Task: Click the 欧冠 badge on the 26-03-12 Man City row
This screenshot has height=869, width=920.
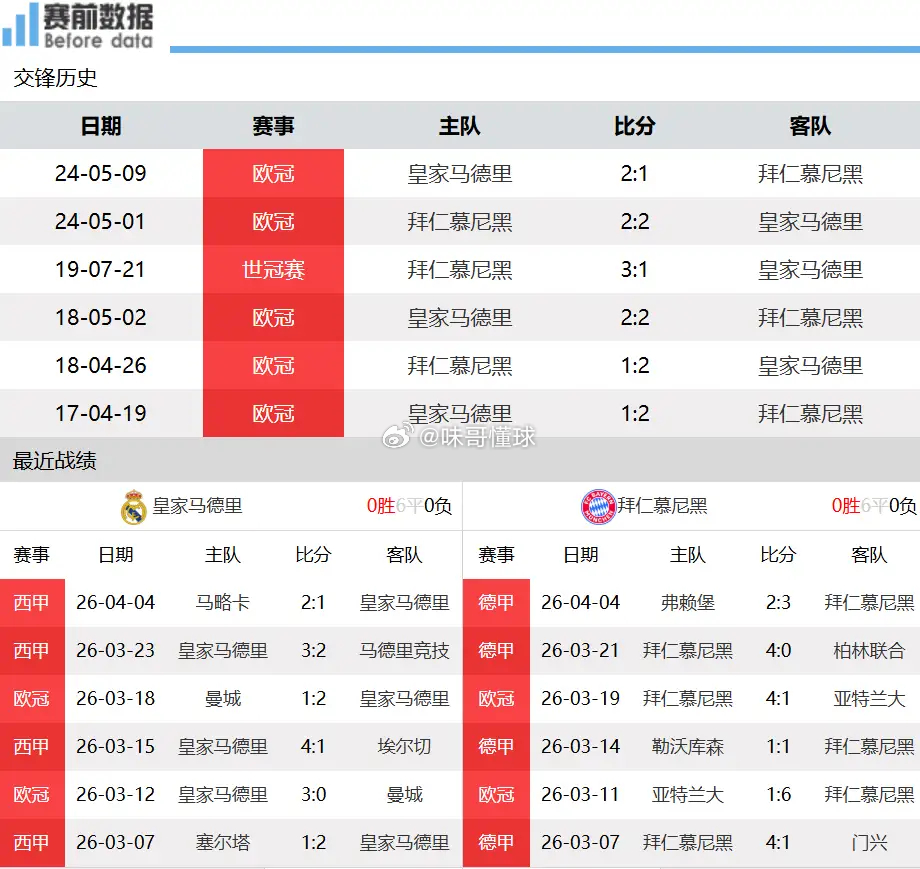Action: tap(32, 794)
